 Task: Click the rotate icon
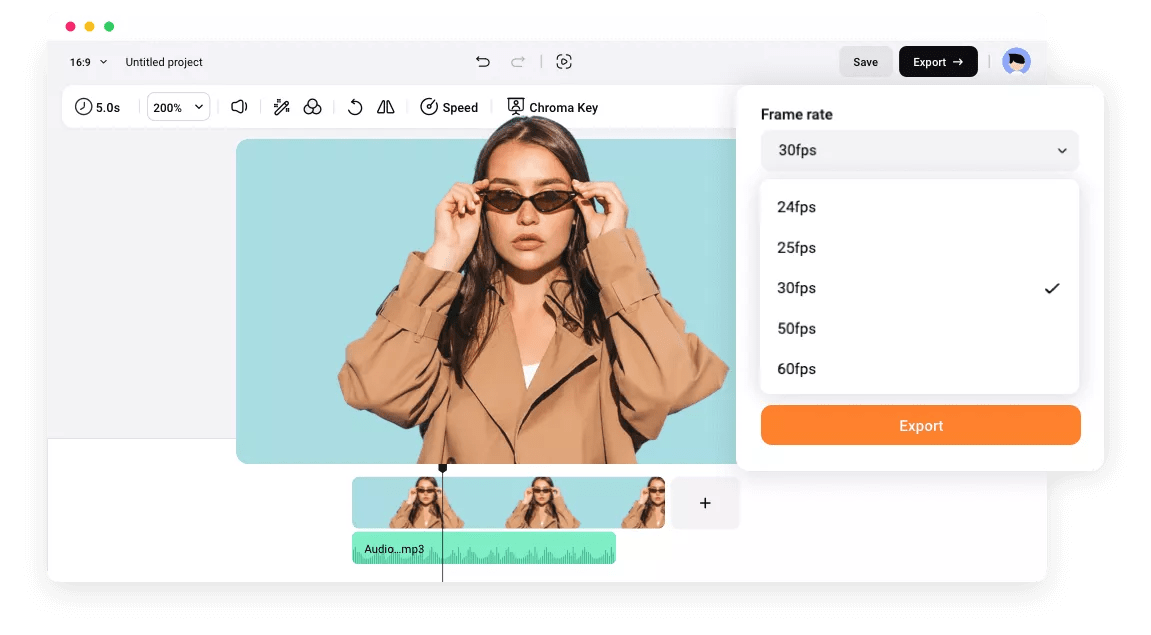pyautogui.click(x=355, y=107)
